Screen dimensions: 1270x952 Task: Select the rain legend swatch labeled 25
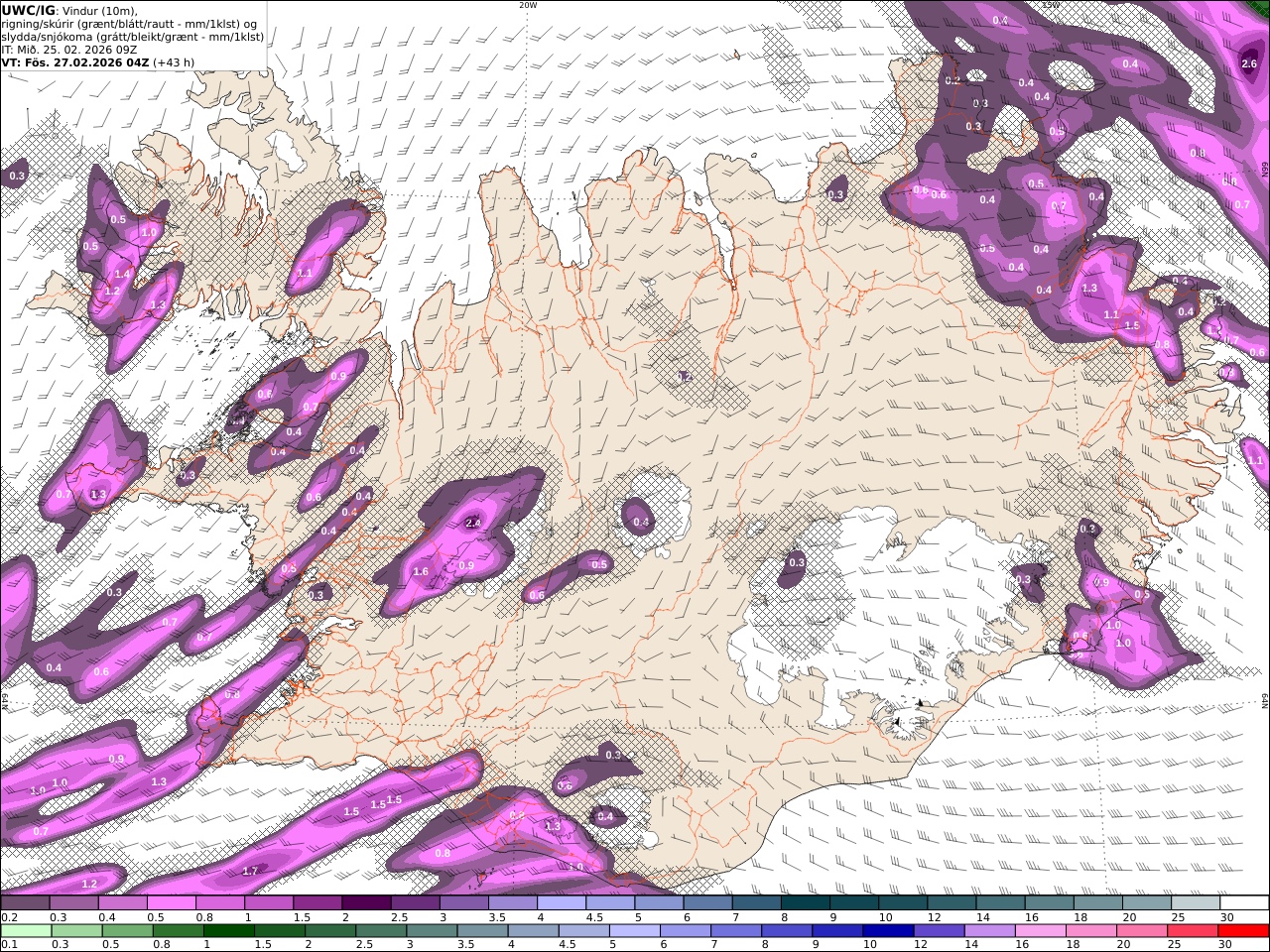click(x=1192, y=931)
